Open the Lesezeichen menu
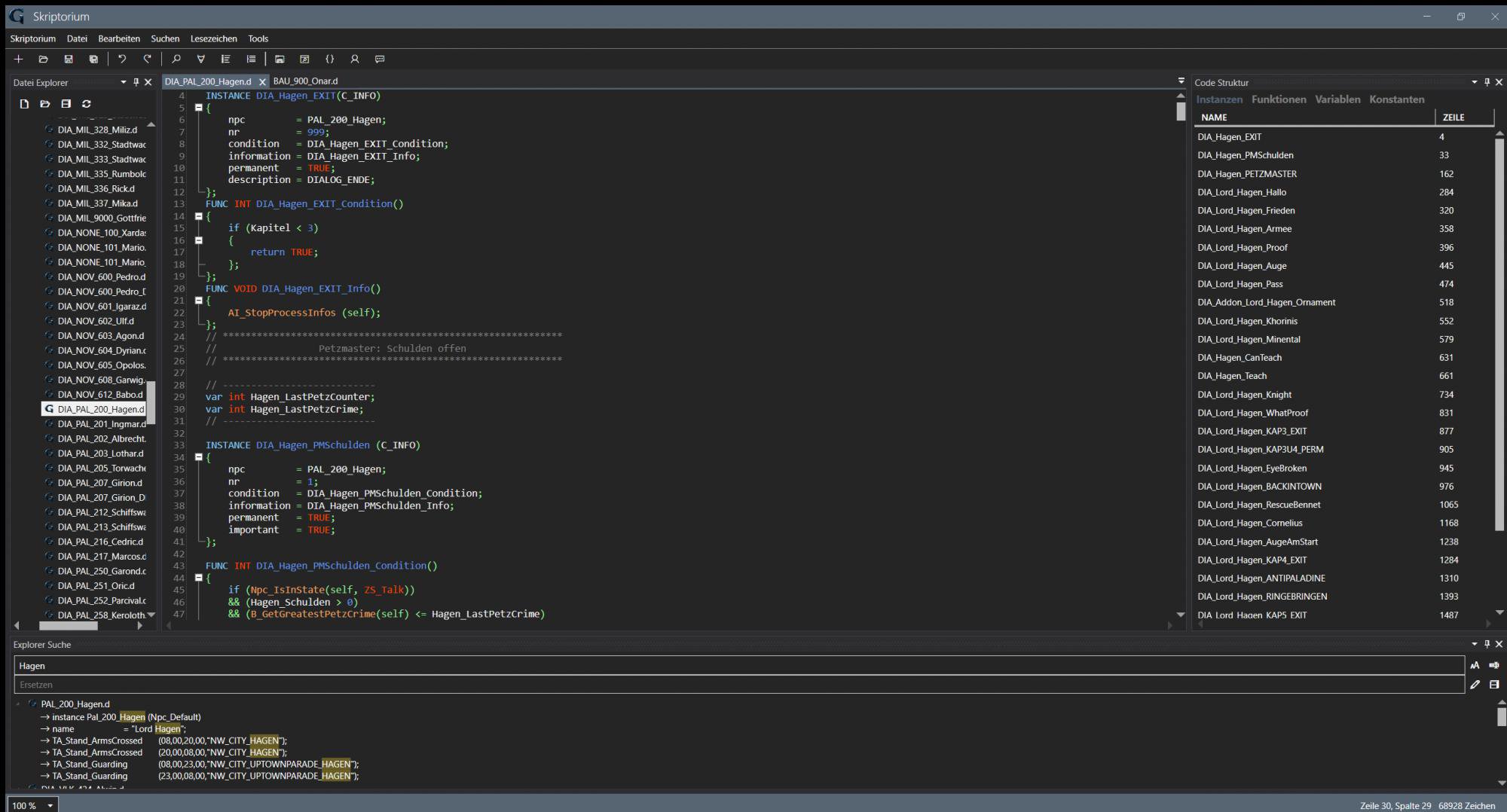The height and width of the screenshot is (812, 1507). click(x=213, y=38)
